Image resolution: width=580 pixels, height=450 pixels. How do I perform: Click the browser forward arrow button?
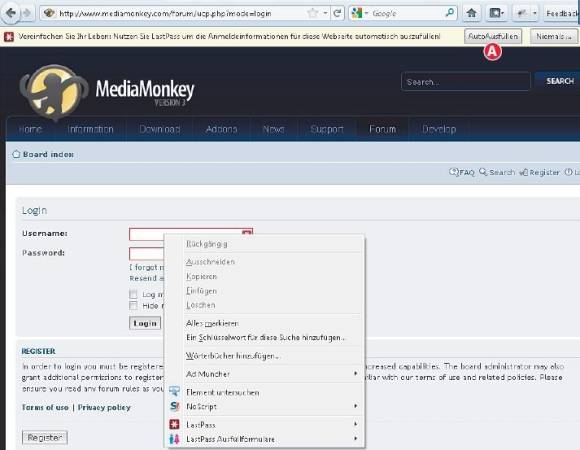(x=27, y=13)
